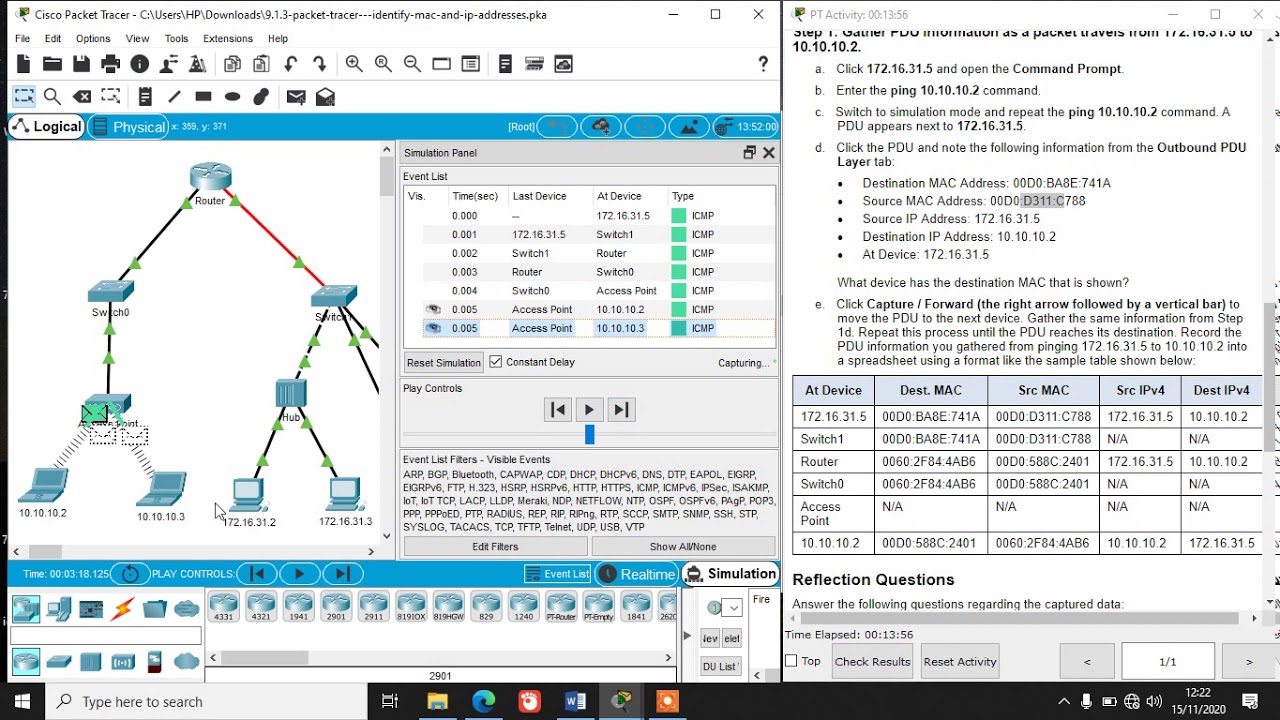The image size is (1280, 720).
Task: Click the New file icon
Action: point(22,64)
